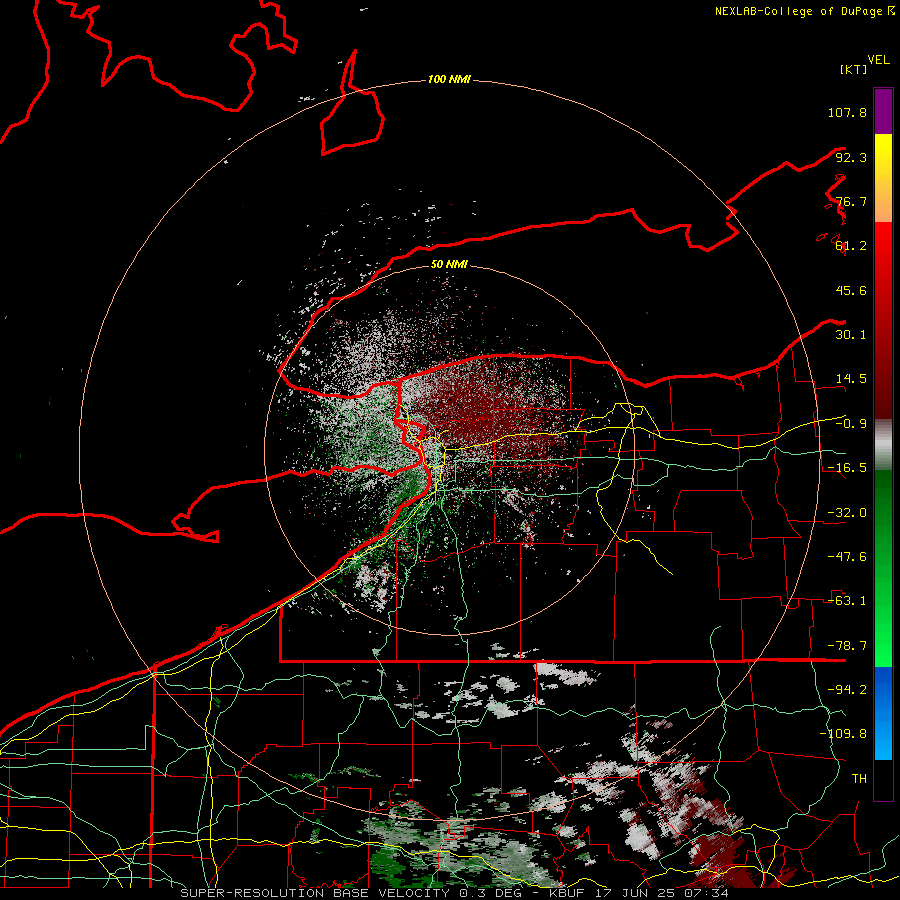Click the 107.8 legend value
This screenshot has height=900, width=900.
847,112
